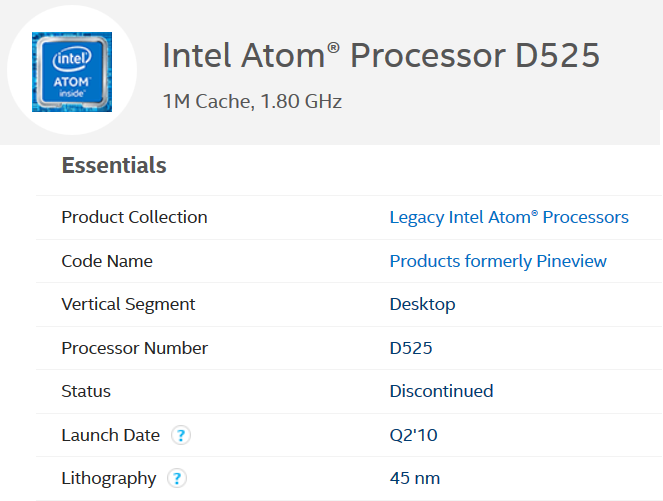Screen dimensions: 663x501
Task: Click the Discontinued status value
Action: pyautogui.click(x=441, y=391)
